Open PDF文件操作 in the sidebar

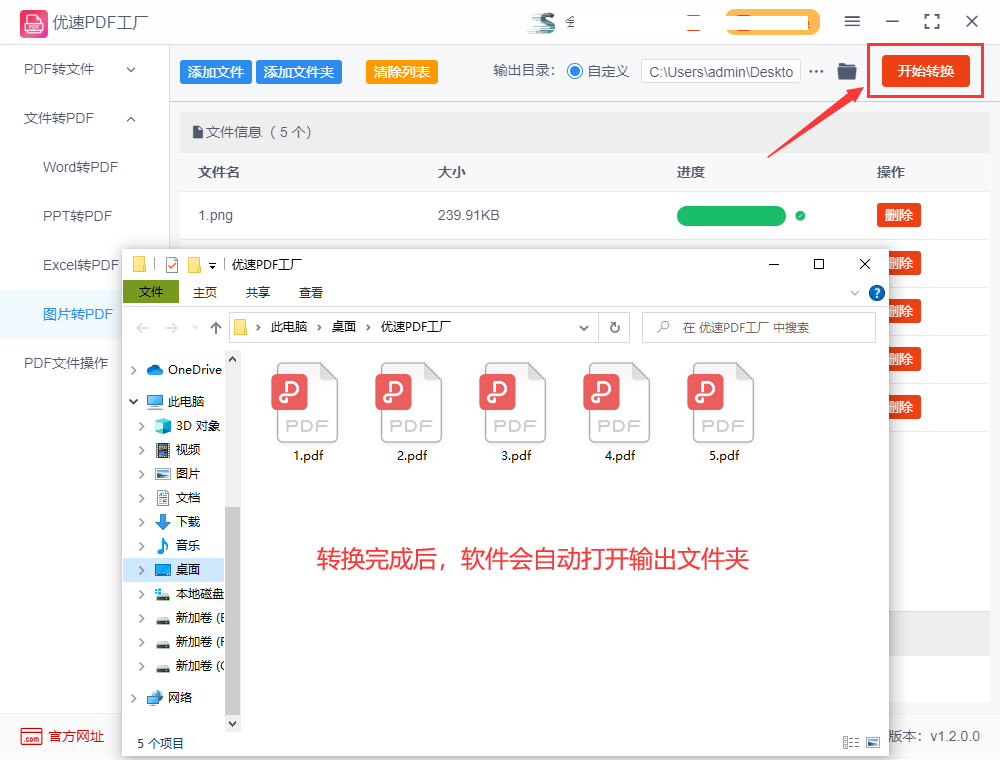tap(66, 363)
